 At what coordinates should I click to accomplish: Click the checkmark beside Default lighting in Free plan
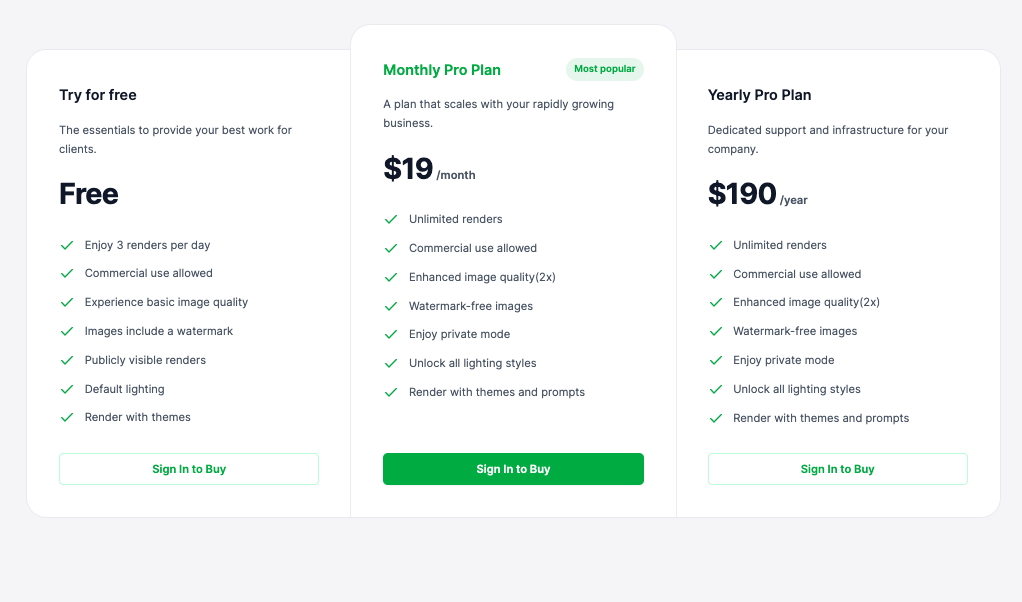click(67, 389)
